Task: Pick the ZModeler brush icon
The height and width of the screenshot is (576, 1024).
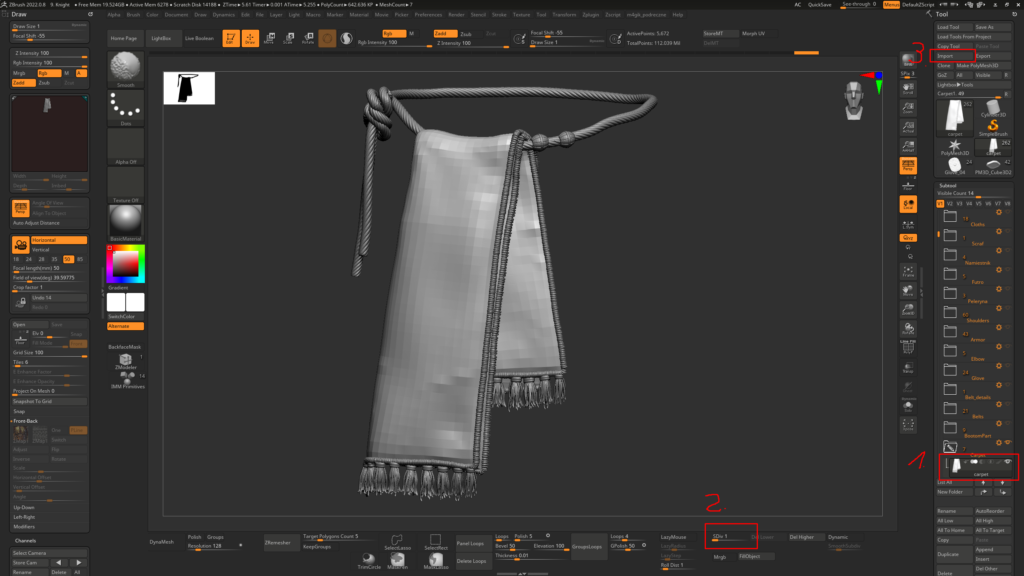Action: [x=126, y=360]
